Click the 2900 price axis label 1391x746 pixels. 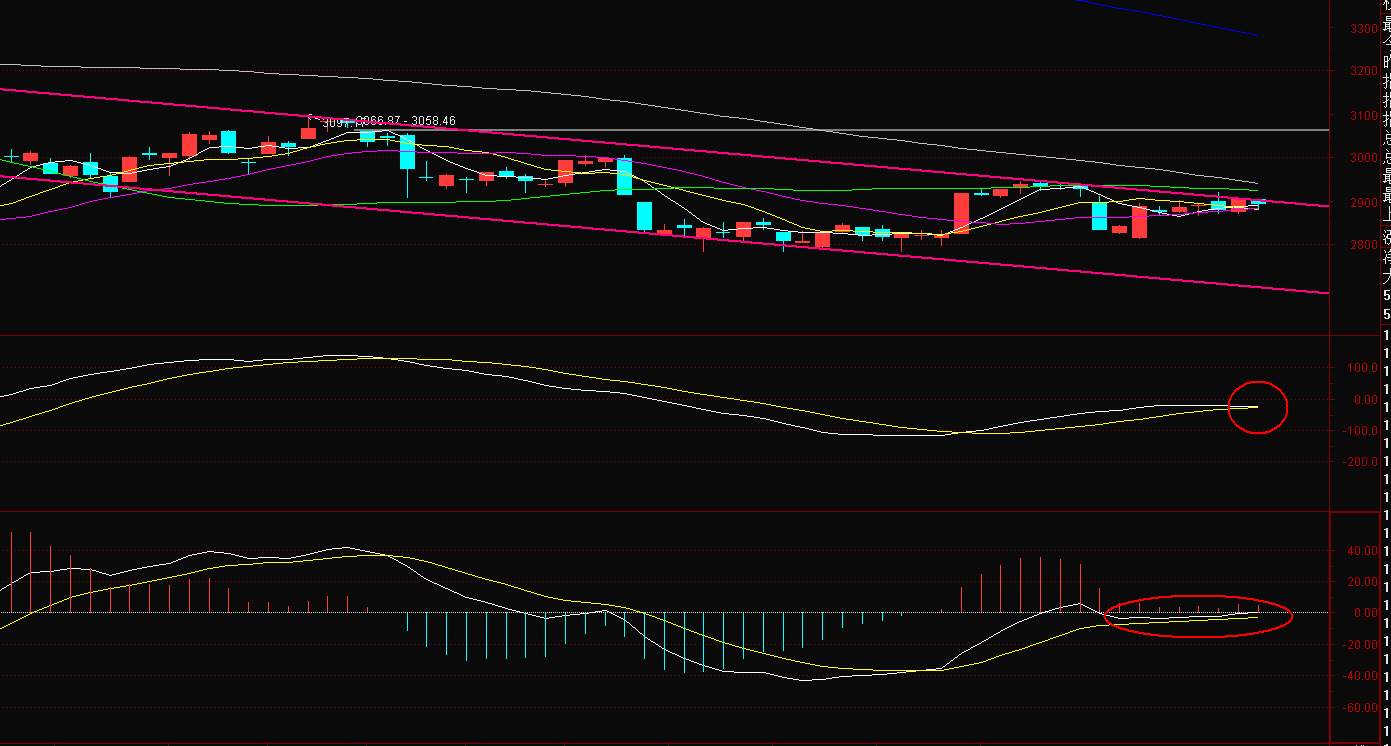pyautogui.click(x=1363, y=203)
